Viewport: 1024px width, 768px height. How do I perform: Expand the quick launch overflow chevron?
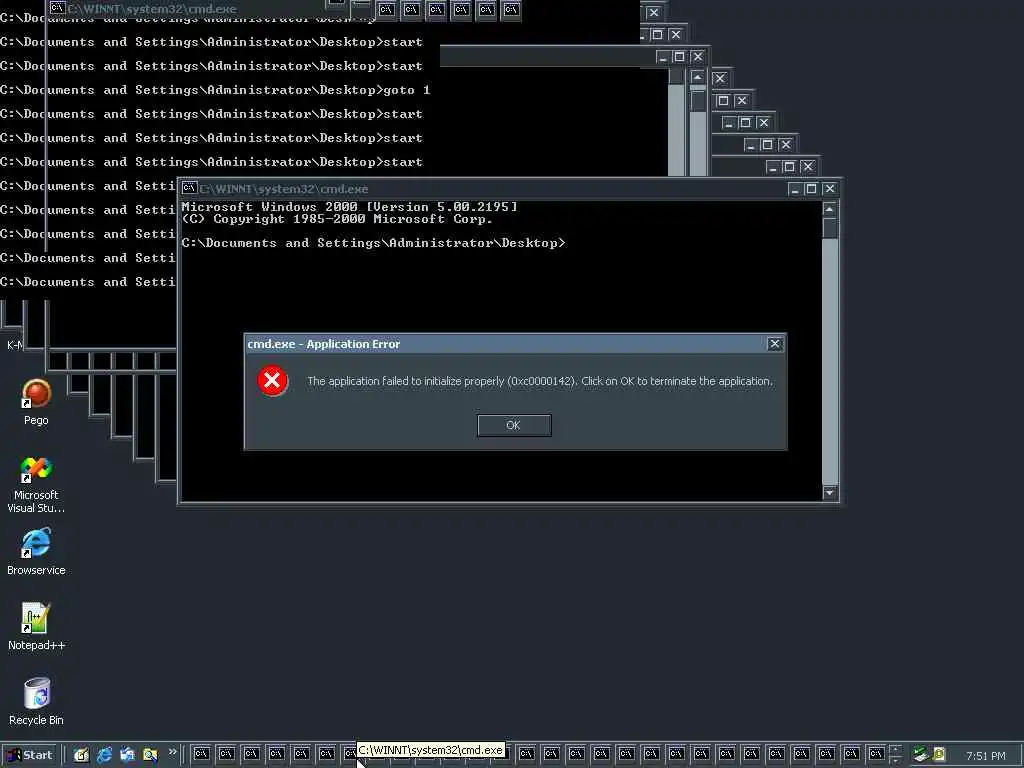pos(172,752)
